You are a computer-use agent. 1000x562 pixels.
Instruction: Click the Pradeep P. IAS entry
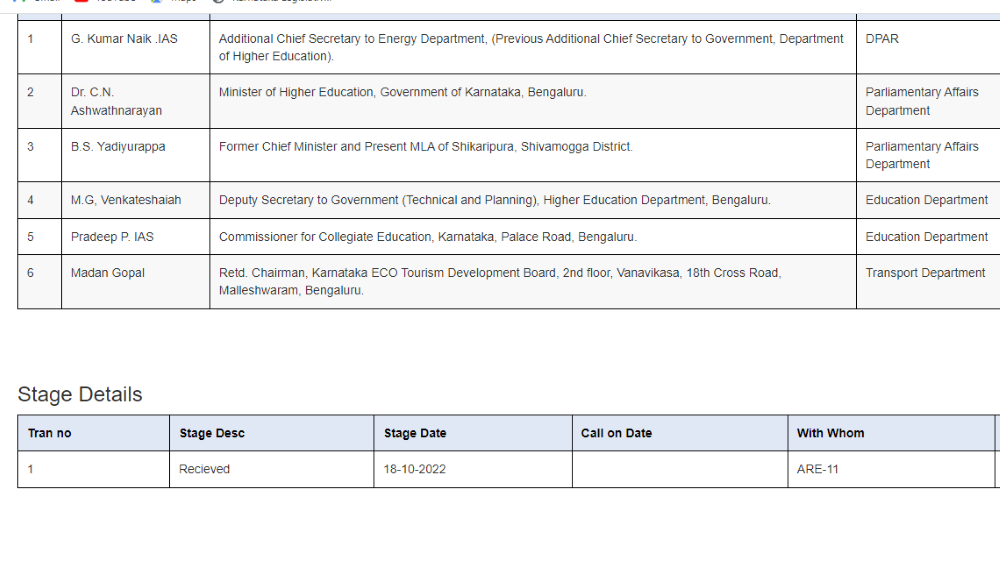pos(112,237)
